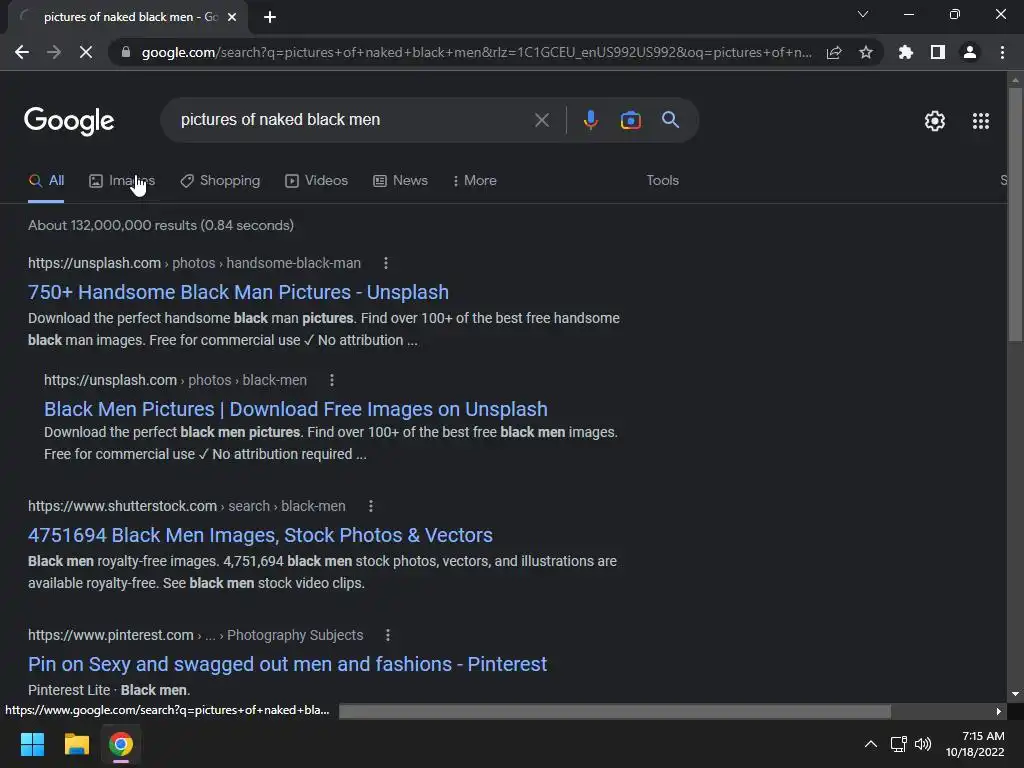Open options for the Shutterstock result
This screenshot has width=1024, height=768.
(x=371, y=506)
